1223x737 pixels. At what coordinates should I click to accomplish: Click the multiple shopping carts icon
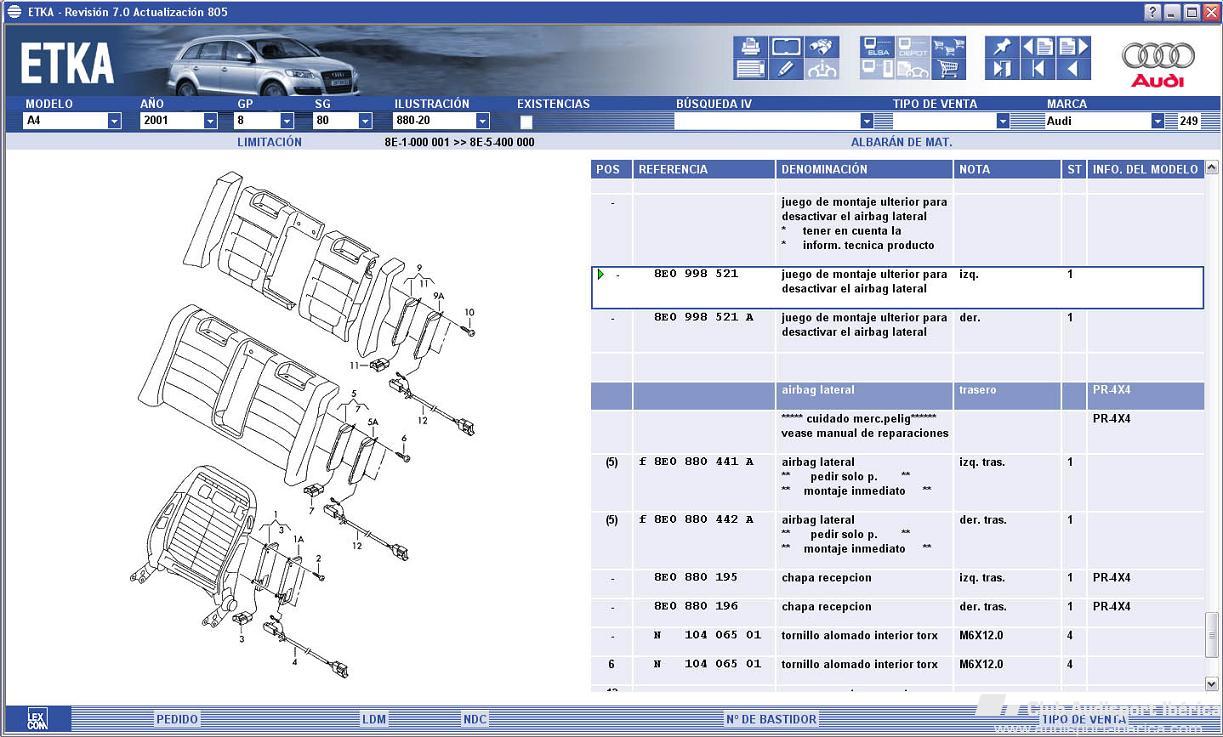click(948, 47)
